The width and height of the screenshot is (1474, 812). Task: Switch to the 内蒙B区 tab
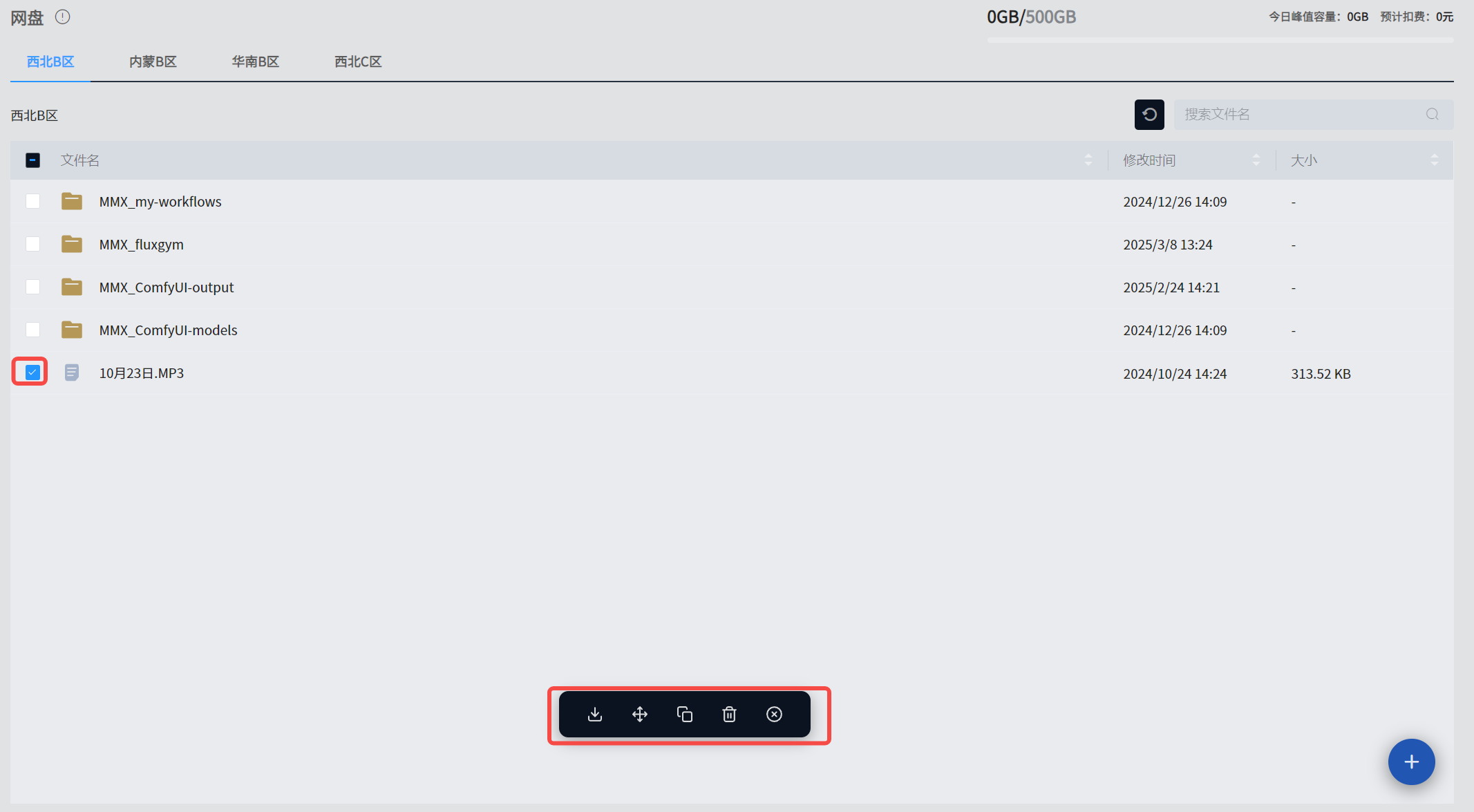(153, 62)
